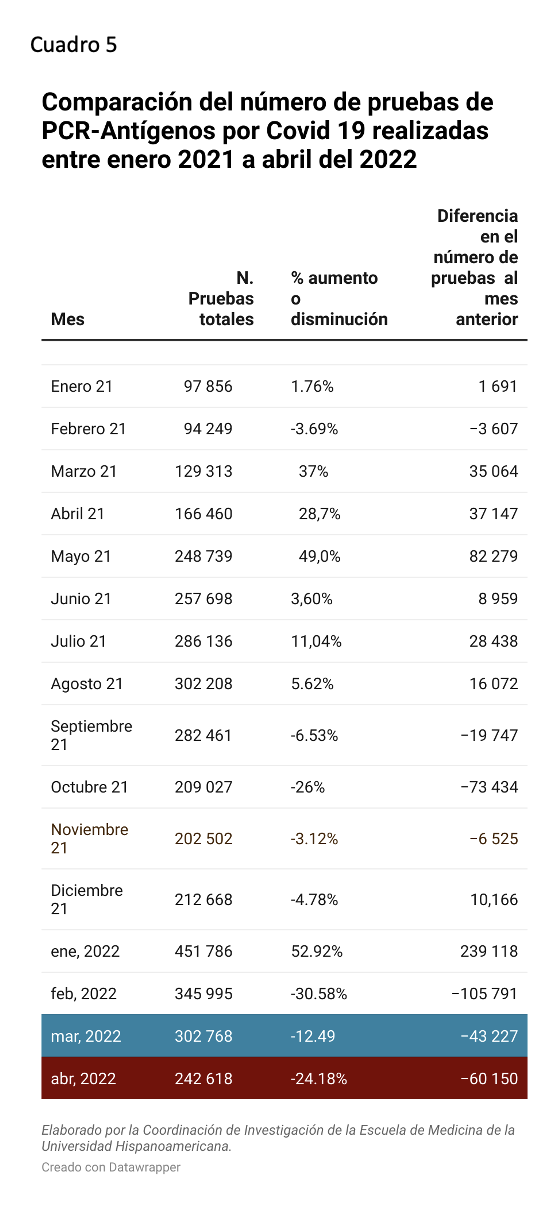This screenshot has height=1206, width=560.
Task: Click the dark red 'abr, 2022' row
Action: pyautogui.click(x=284, y=1078)
